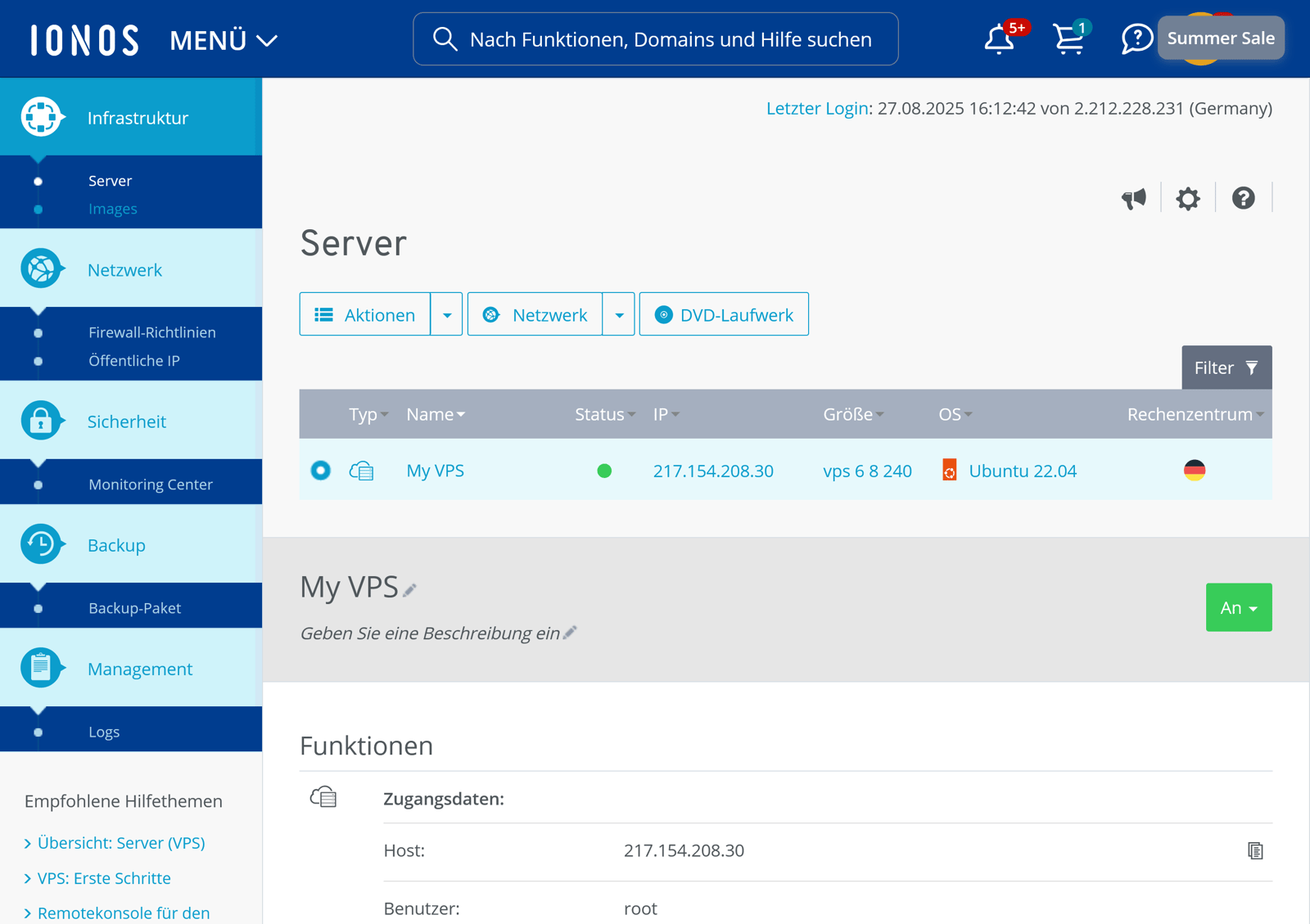Open the notifications bell
1310x924 pixels.
pos(999,39)
